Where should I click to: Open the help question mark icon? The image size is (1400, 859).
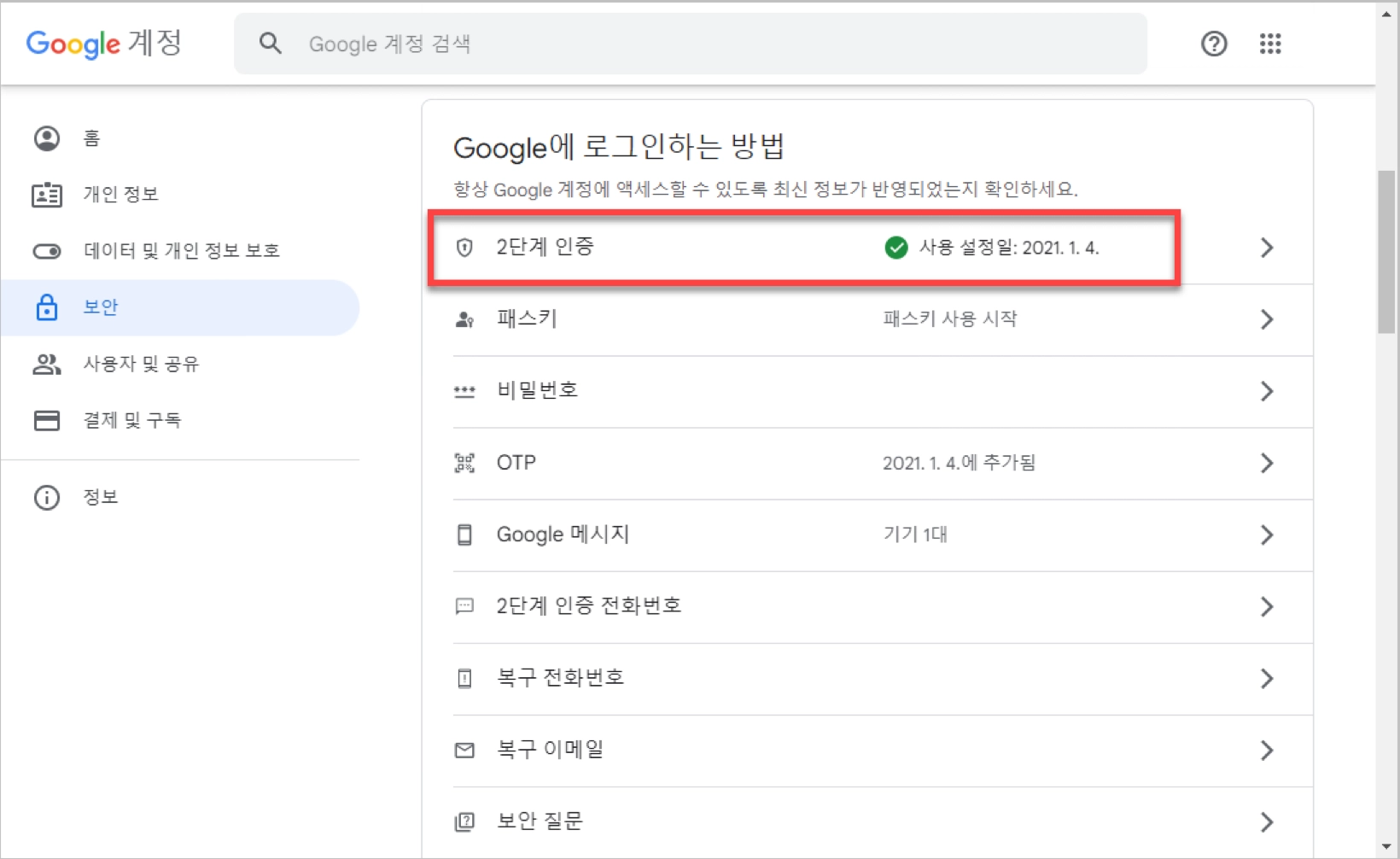pyautogui.click(x=1214, y=44)
